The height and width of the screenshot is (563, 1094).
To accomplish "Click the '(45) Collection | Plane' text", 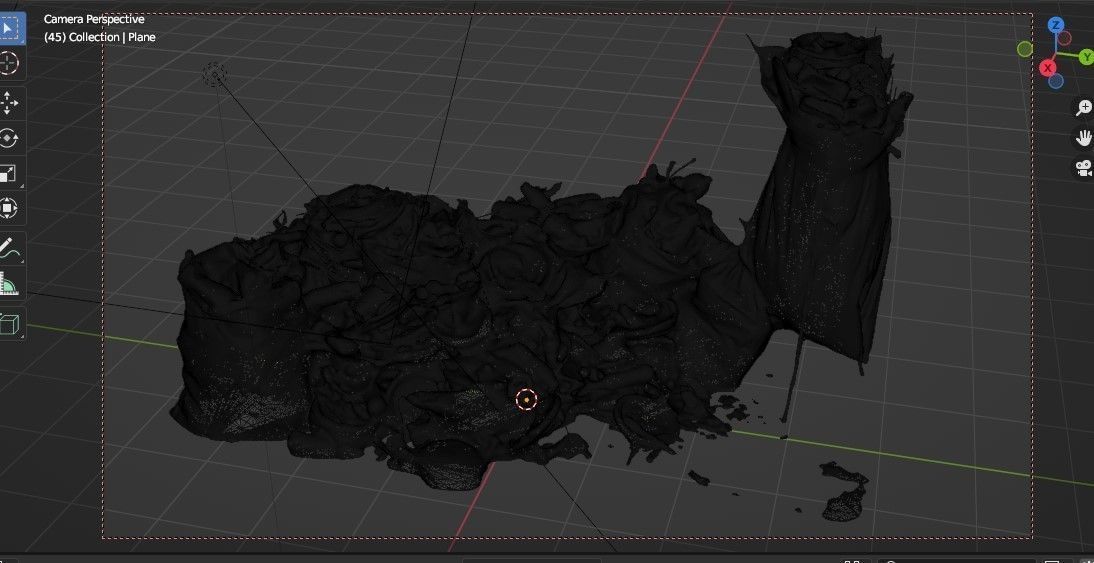I will click(100, 37).
